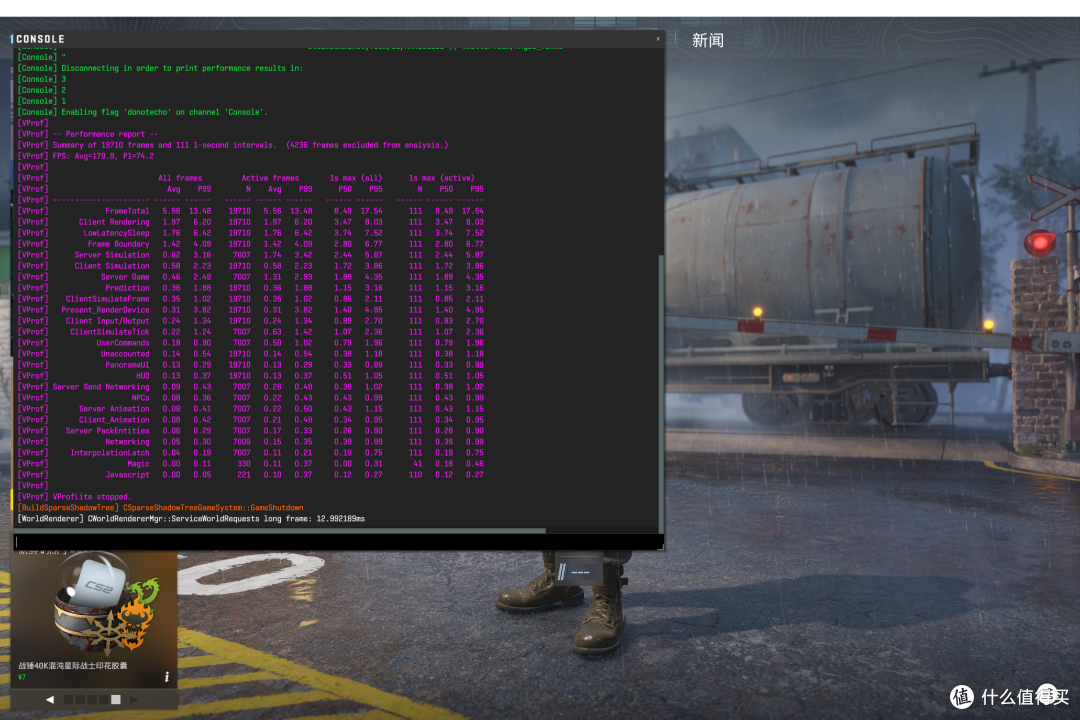Click the ClientSimulateTick row label

click(110, 333)
